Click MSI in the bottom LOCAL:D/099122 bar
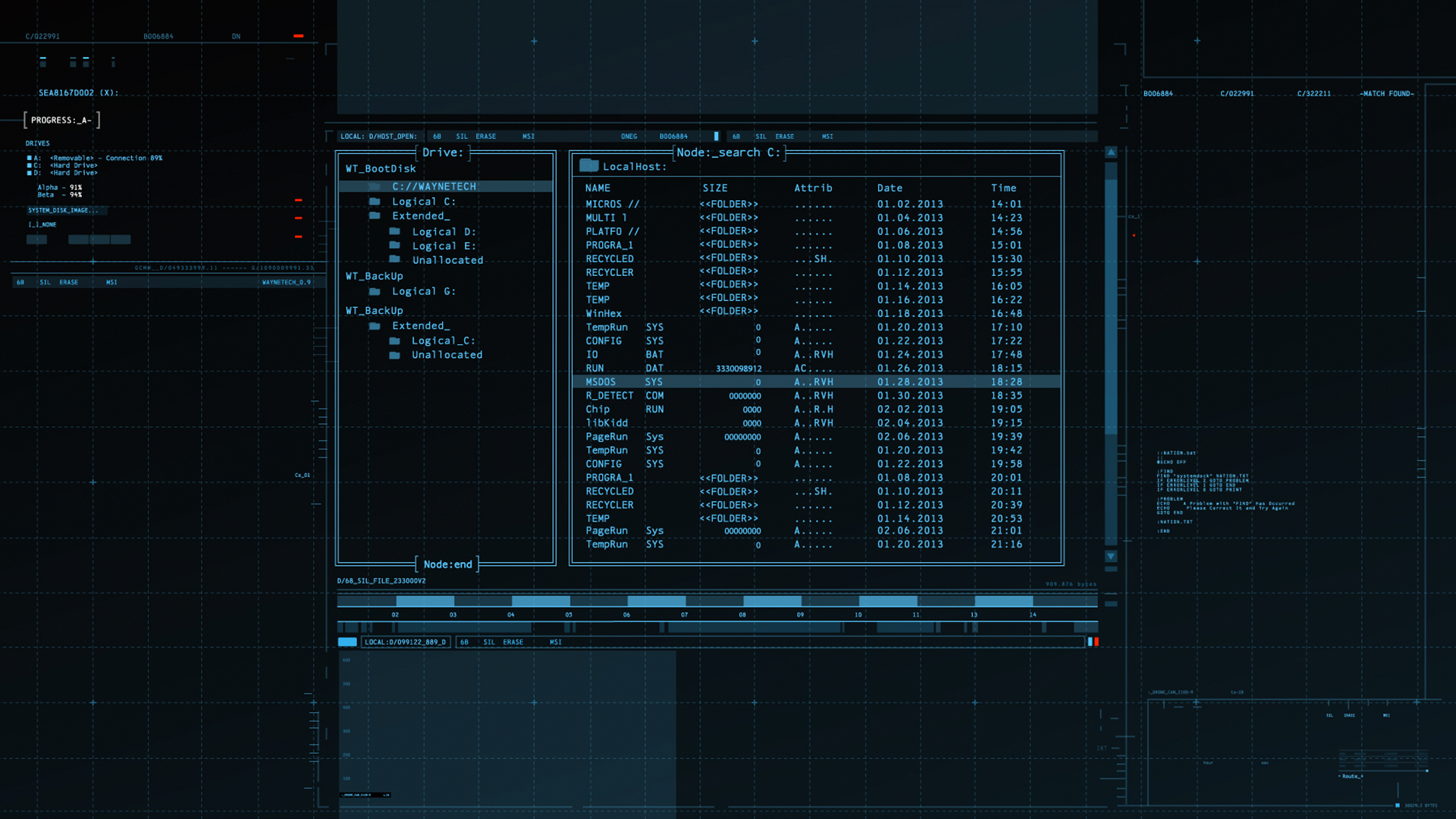 coord(556,642)
